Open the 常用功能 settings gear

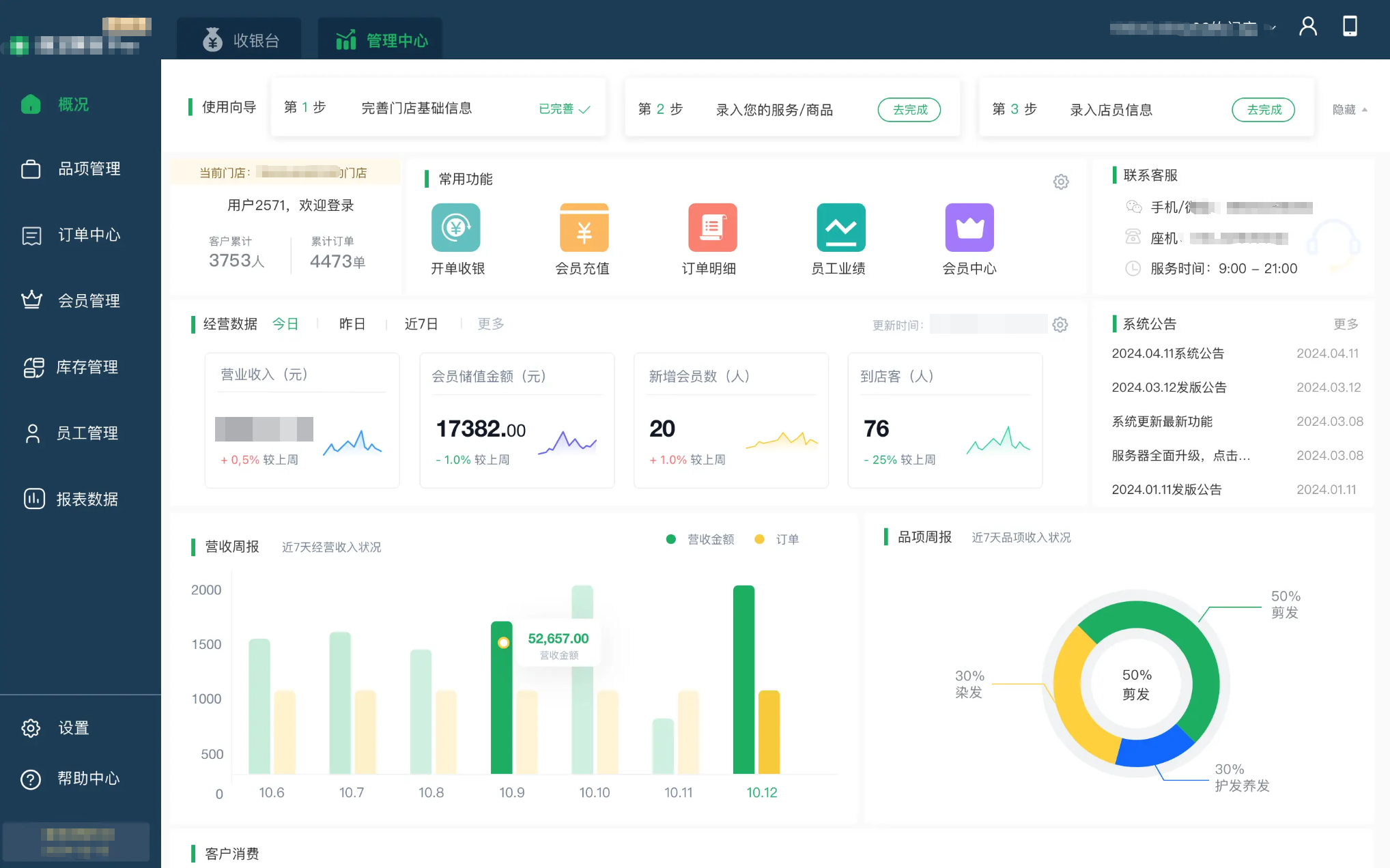pos(1060,182)
